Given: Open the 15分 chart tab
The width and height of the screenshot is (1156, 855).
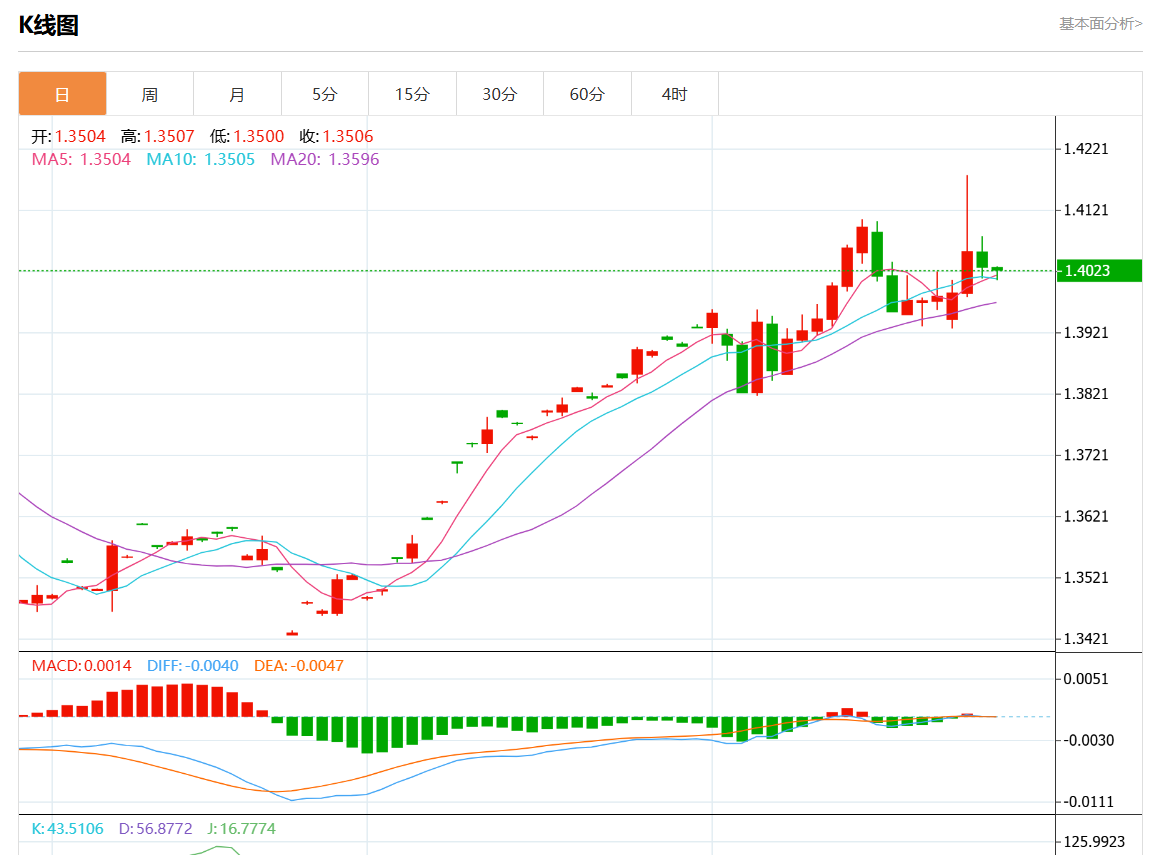Looking at the screenshot, I should pos(412,94).
